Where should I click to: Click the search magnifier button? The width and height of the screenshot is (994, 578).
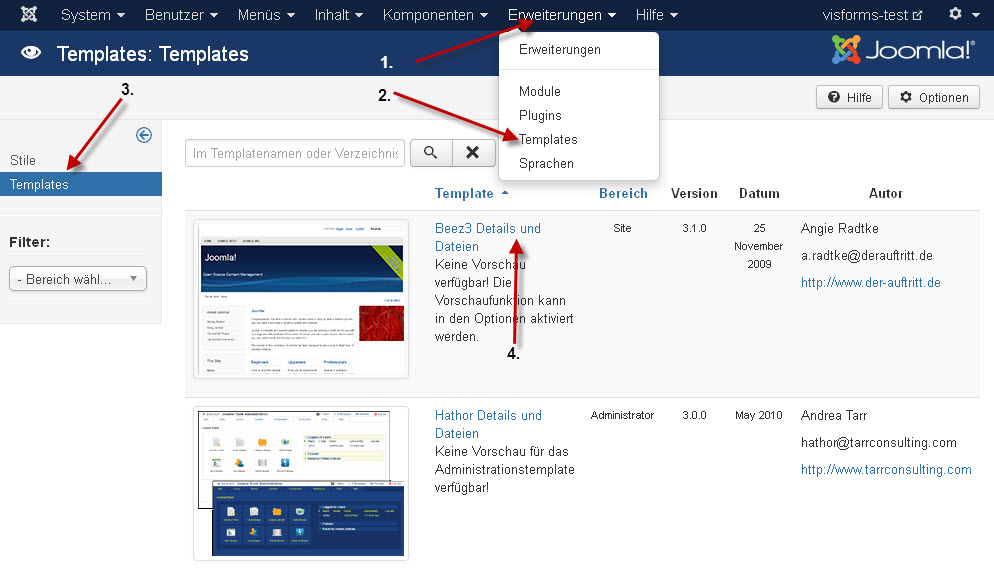(x=431, y=153)
